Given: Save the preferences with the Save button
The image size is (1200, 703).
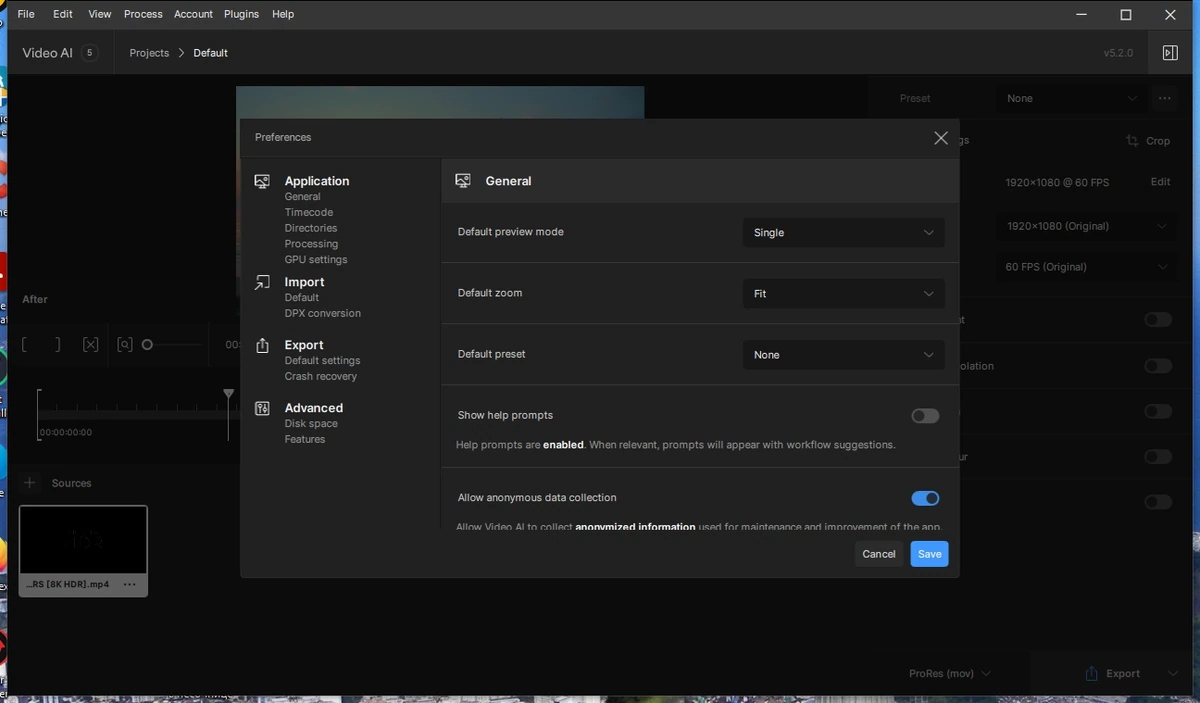Looking at the screenshot, I should tap(929, 554).
